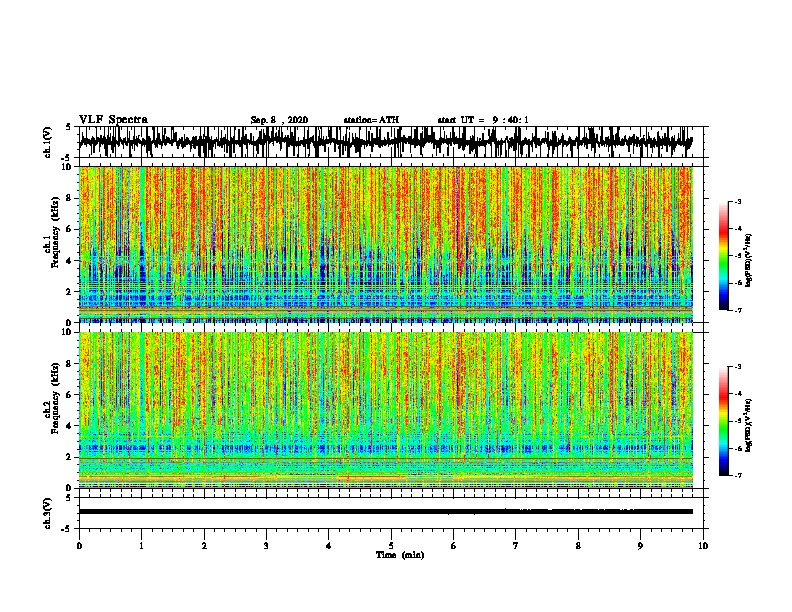Click time axis tick label "10" at right end
The image size is (792, 612).
pos(703,546)
